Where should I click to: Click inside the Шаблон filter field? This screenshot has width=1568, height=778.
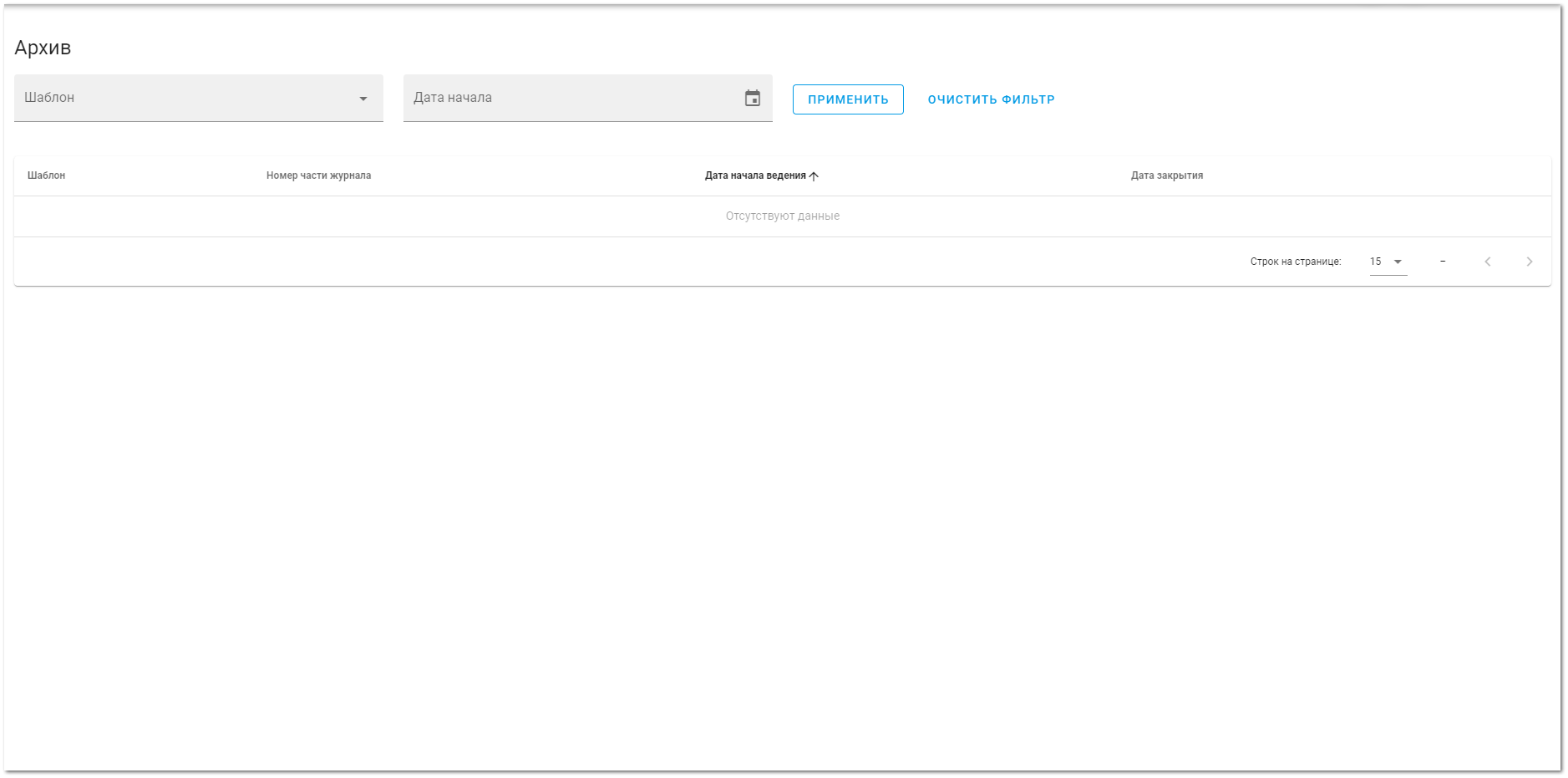pos(184,99)
